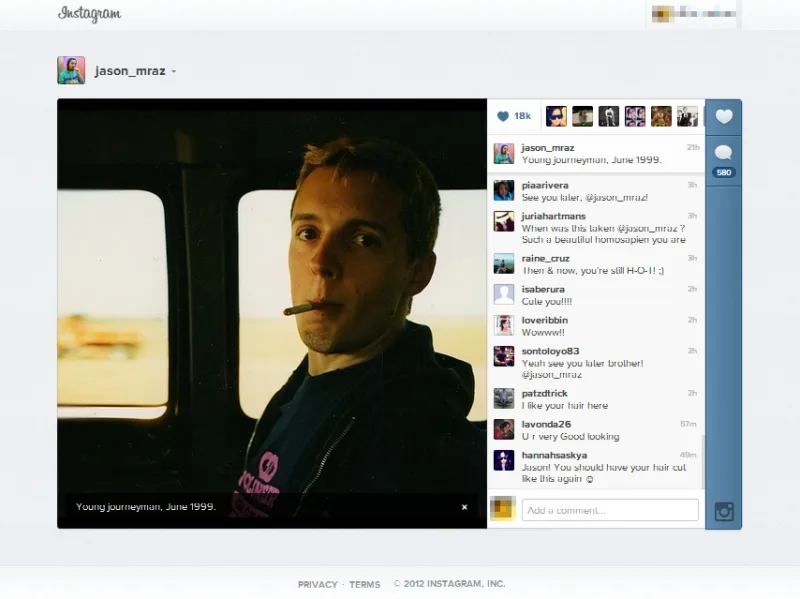Click the comment bubble icon in sidebar
The image size is (800, 599).
pos(724,153)
